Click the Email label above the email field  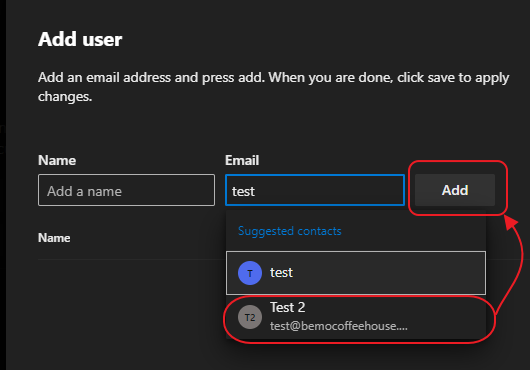[x=242, y=160]
